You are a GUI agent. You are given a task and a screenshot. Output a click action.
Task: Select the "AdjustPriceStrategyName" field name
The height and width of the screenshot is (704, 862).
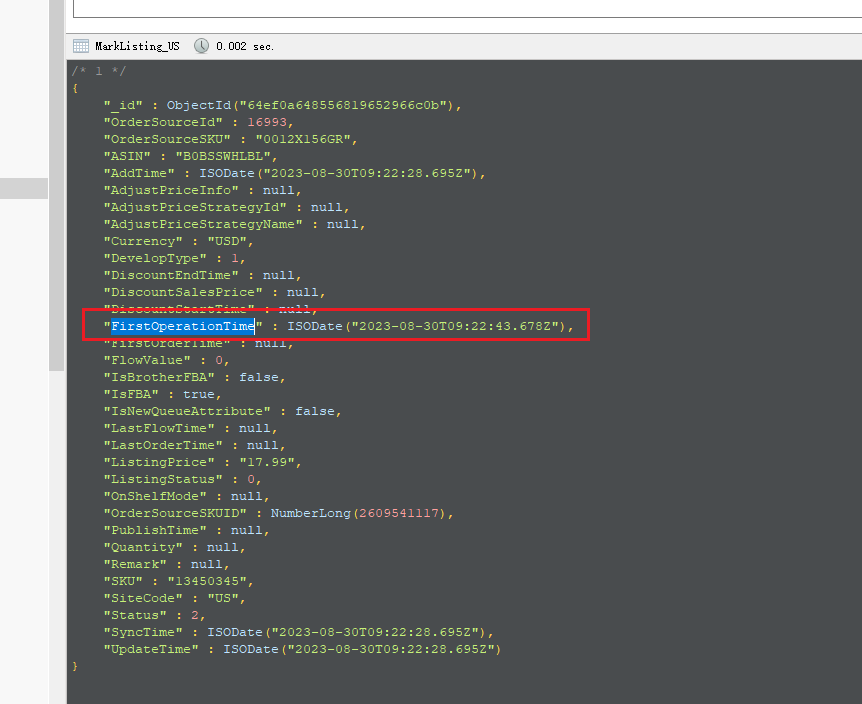pos(203,224)
